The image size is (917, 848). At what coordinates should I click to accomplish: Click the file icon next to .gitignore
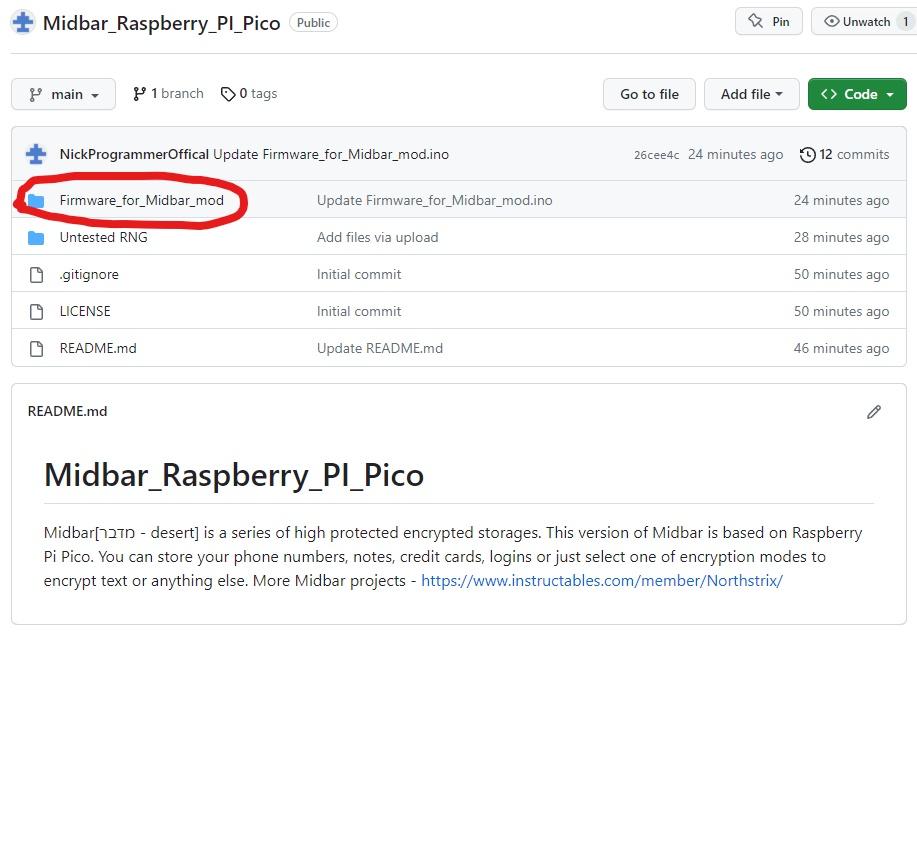click(x=36, y=275)
